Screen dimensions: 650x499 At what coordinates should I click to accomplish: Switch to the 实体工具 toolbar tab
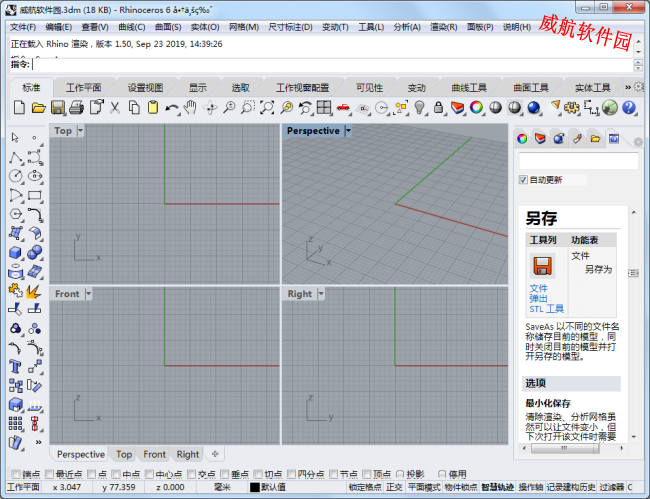click(591, 87)
